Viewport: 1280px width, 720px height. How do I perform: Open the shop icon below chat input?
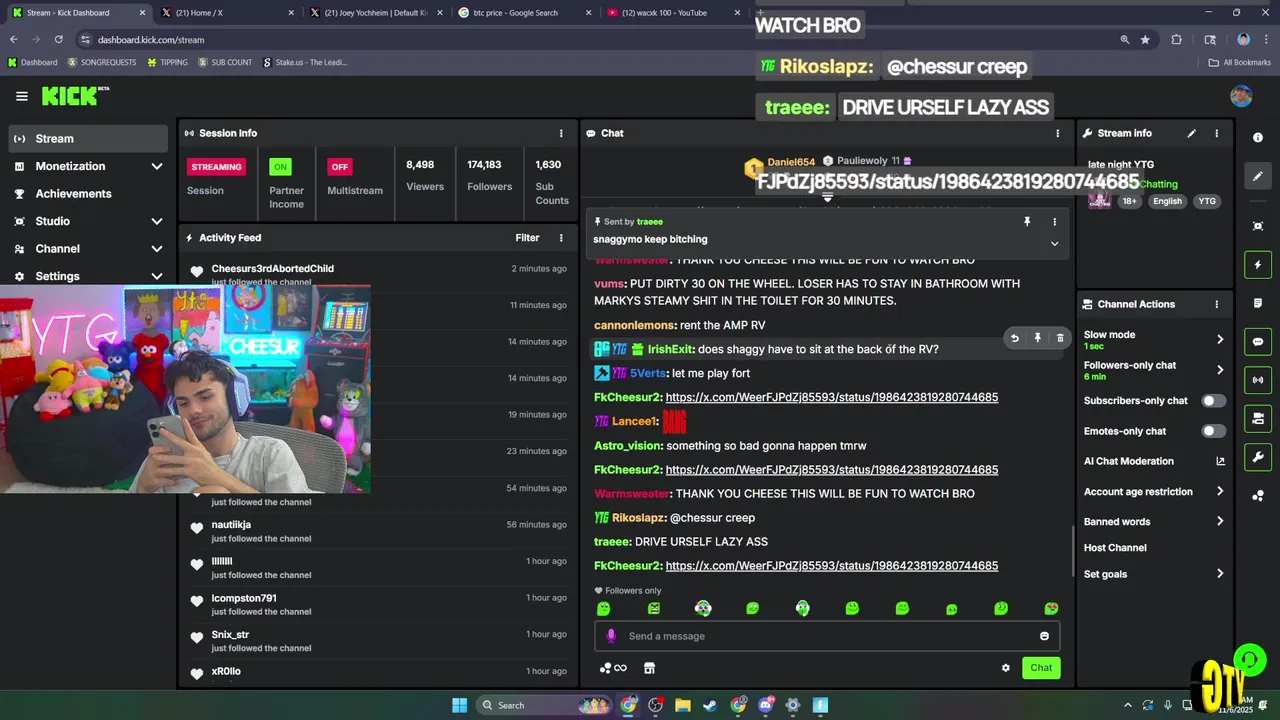[649, 668]
